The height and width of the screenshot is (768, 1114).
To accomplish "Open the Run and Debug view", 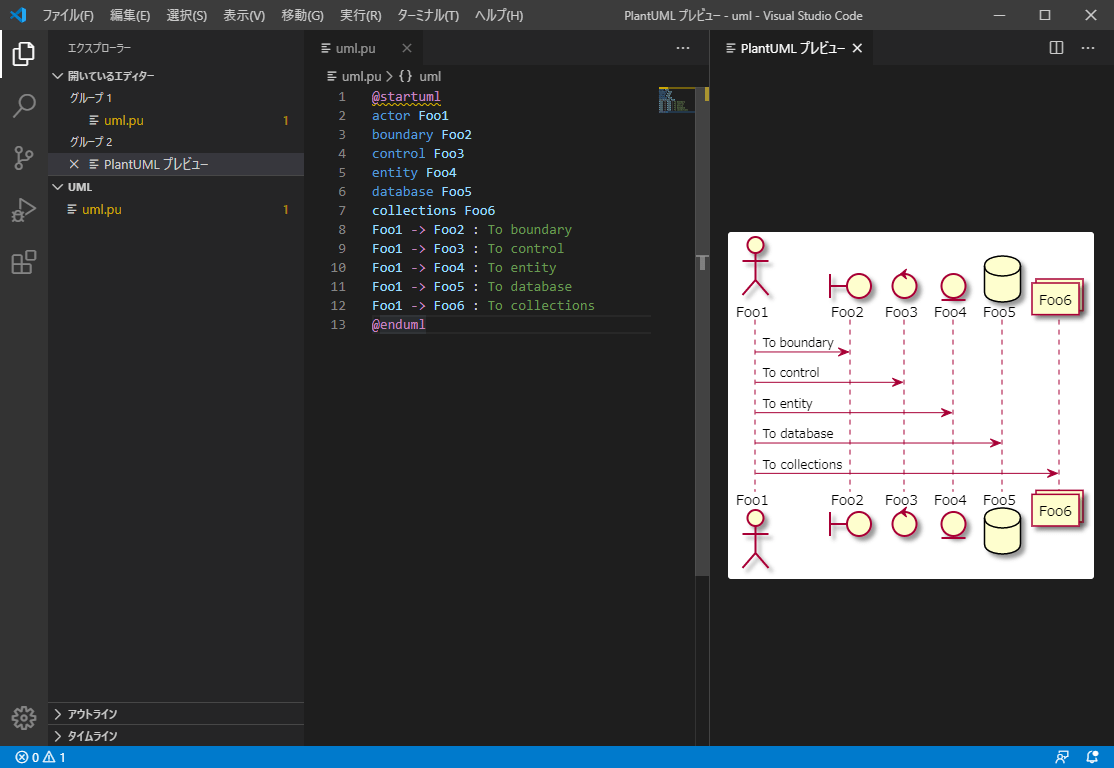I will tap(22, 209).
